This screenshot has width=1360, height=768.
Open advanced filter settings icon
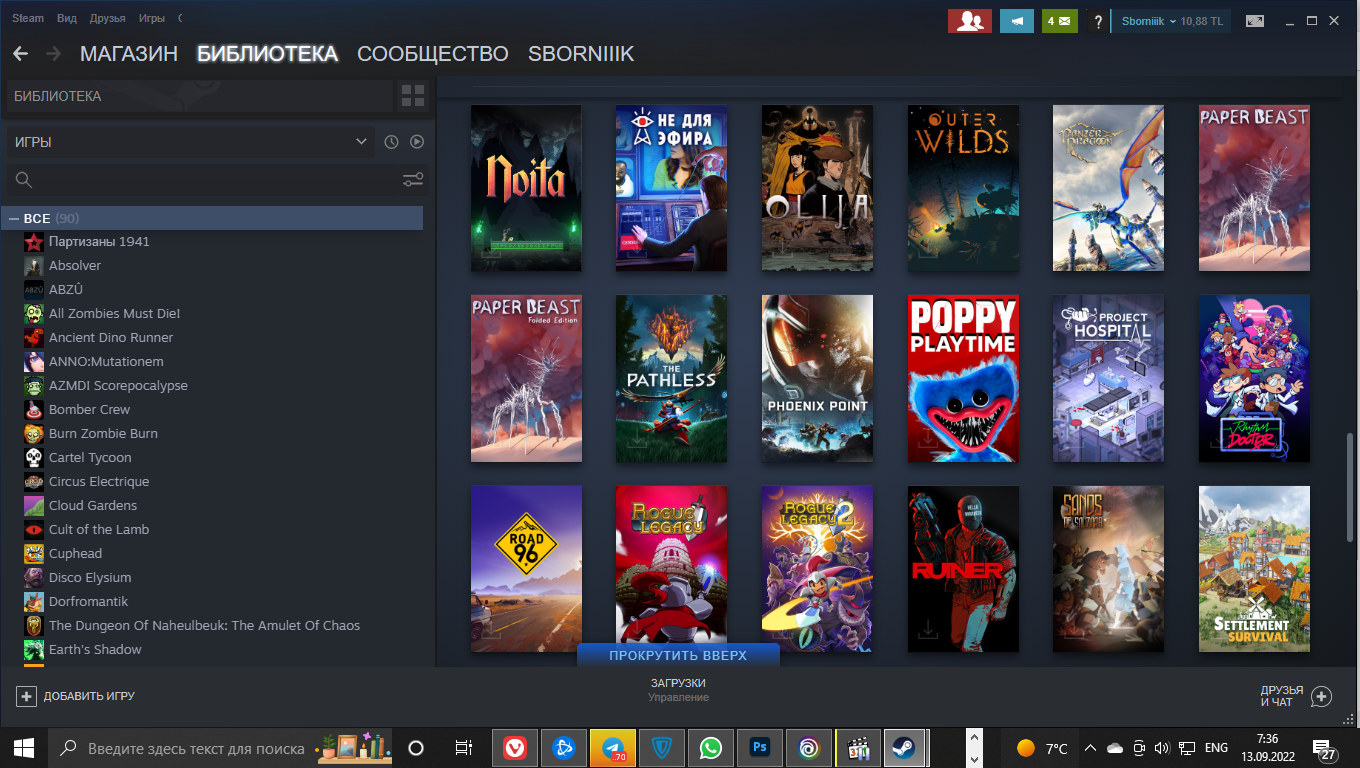(413, 180)
